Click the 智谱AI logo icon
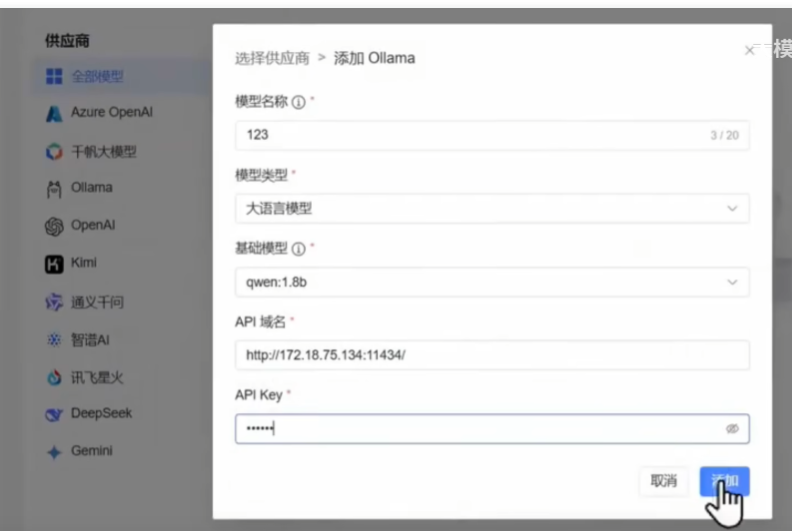792x531 pixels. coord(54,340)
